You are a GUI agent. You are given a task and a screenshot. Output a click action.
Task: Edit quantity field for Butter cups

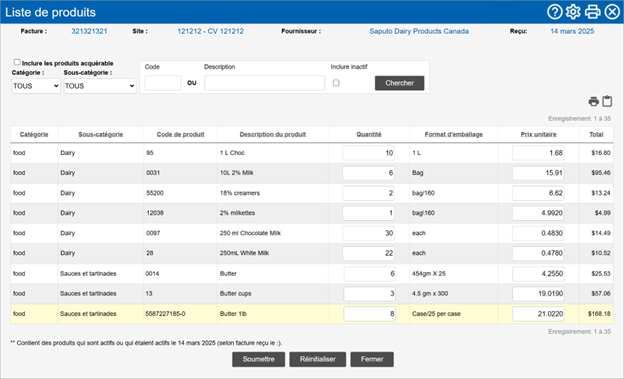[x=370, y=294]
